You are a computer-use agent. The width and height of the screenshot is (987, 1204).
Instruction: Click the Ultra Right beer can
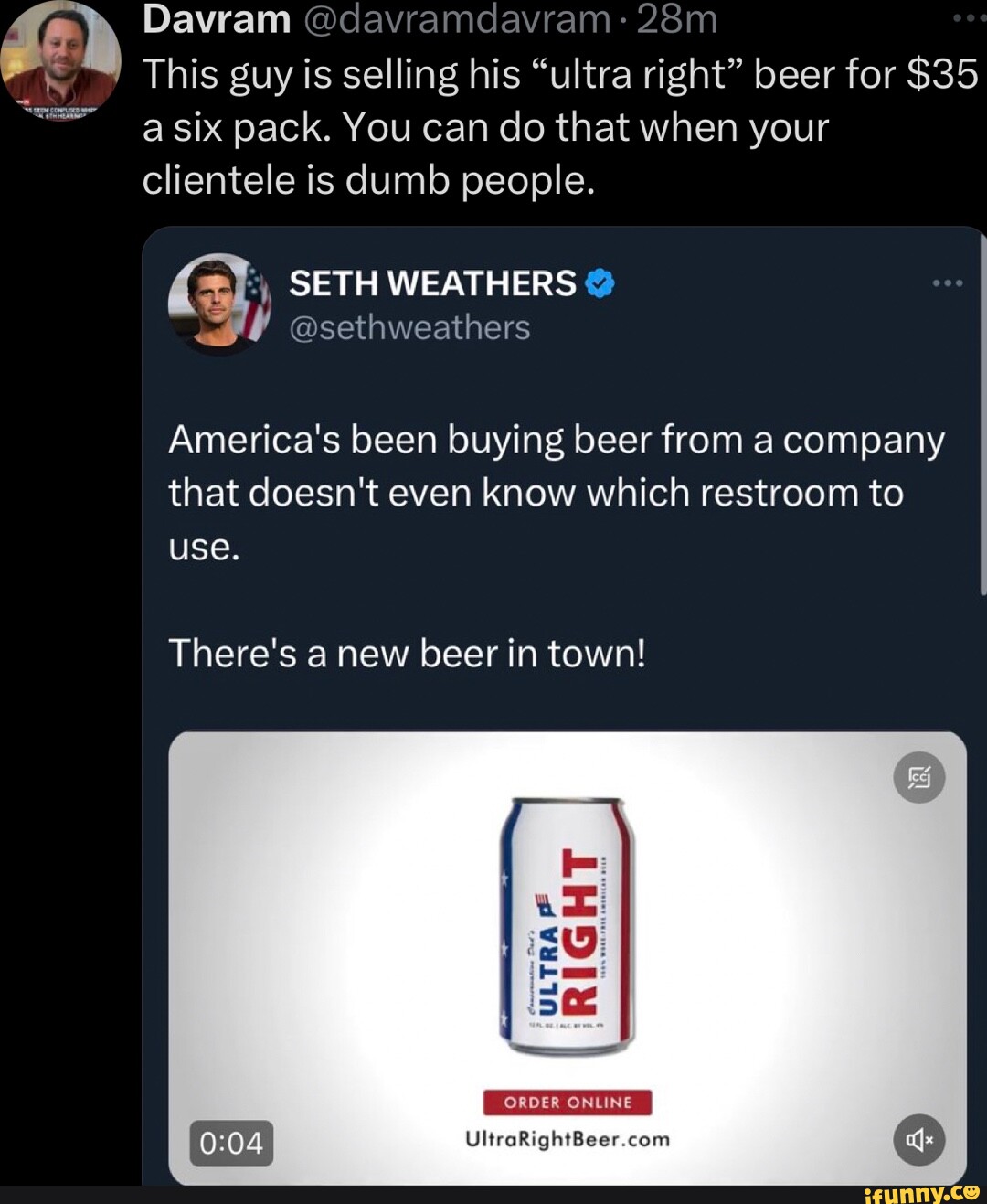coord(568,925)
